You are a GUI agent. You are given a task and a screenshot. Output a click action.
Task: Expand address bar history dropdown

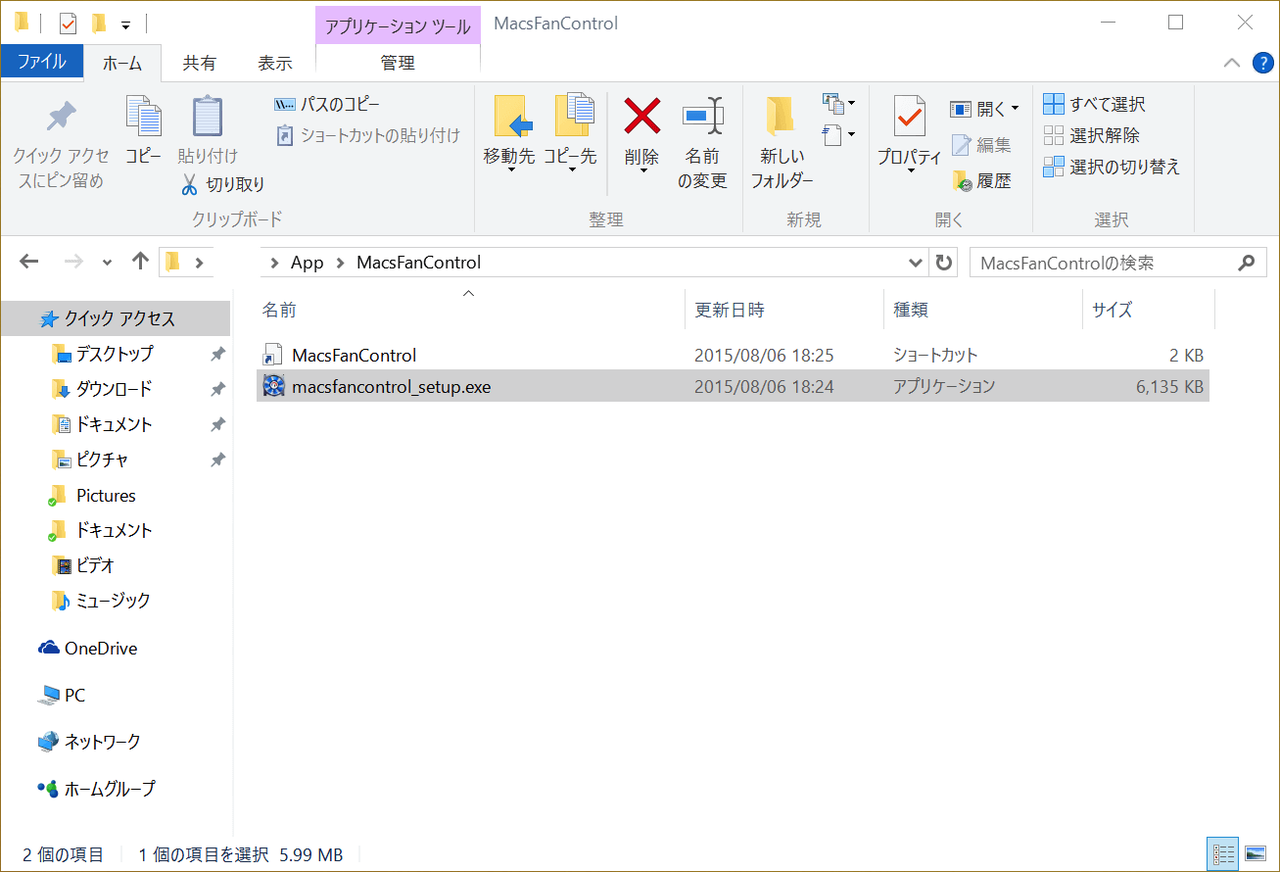point(915,263)
